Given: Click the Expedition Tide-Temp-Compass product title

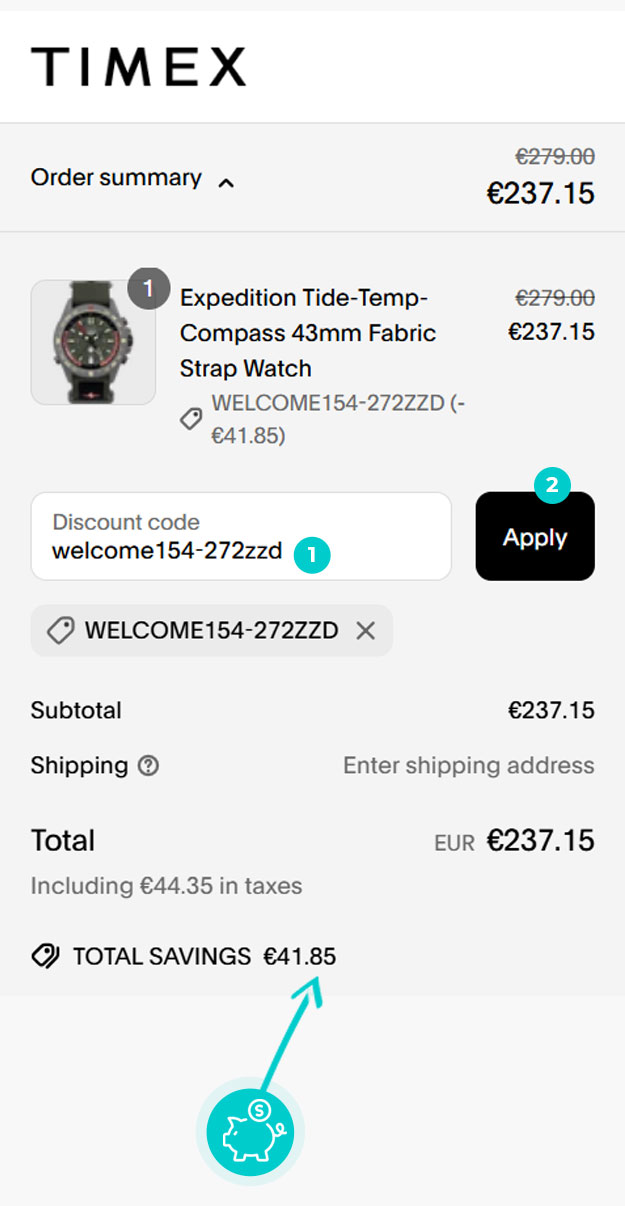Looking at the screenshot, I should click(308, 333).
